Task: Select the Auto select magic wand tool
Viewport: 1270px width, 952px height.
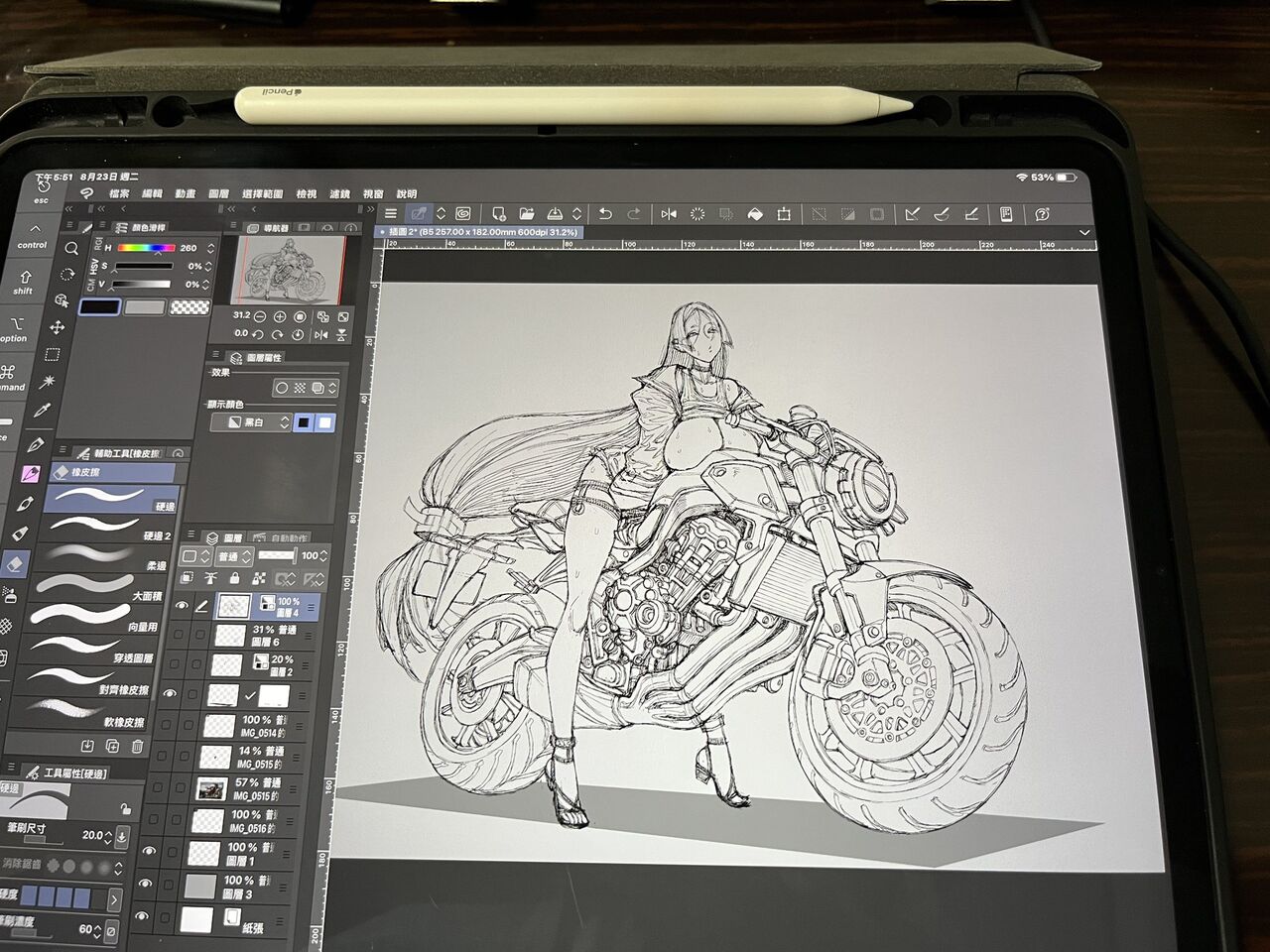Action: point(48,383)
